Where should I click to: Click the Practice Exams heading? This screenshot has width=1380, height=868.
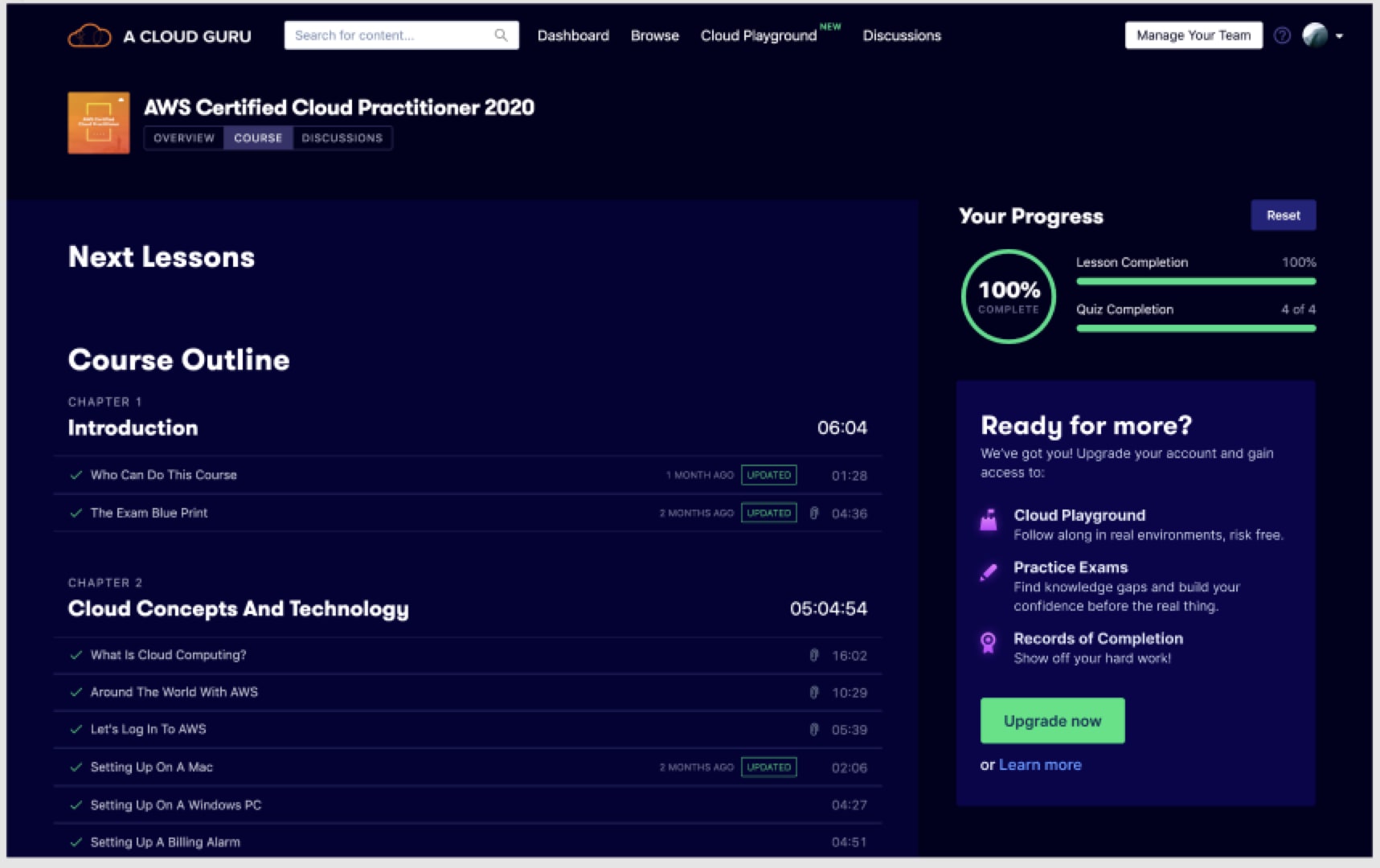[1071, 567]
